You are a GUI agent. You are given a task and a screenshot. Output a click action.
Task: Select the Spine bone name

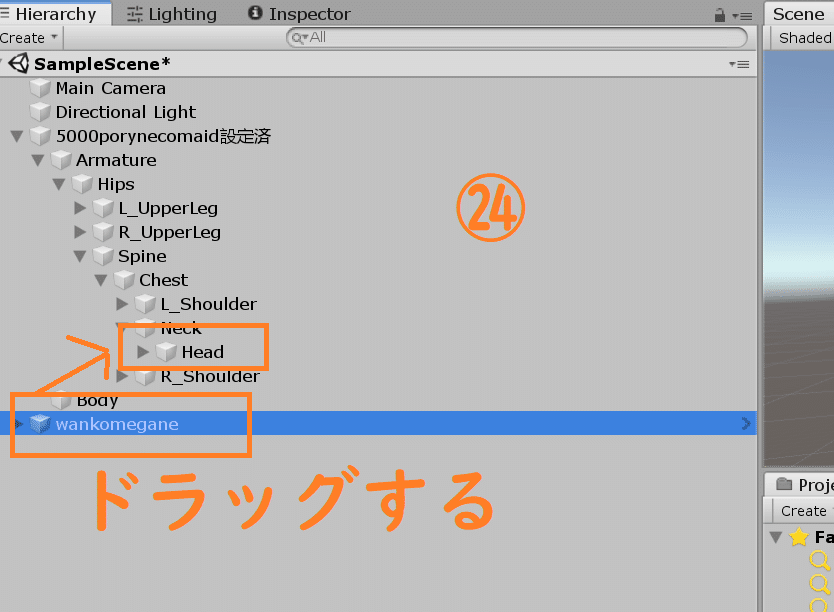pos(142,256)
